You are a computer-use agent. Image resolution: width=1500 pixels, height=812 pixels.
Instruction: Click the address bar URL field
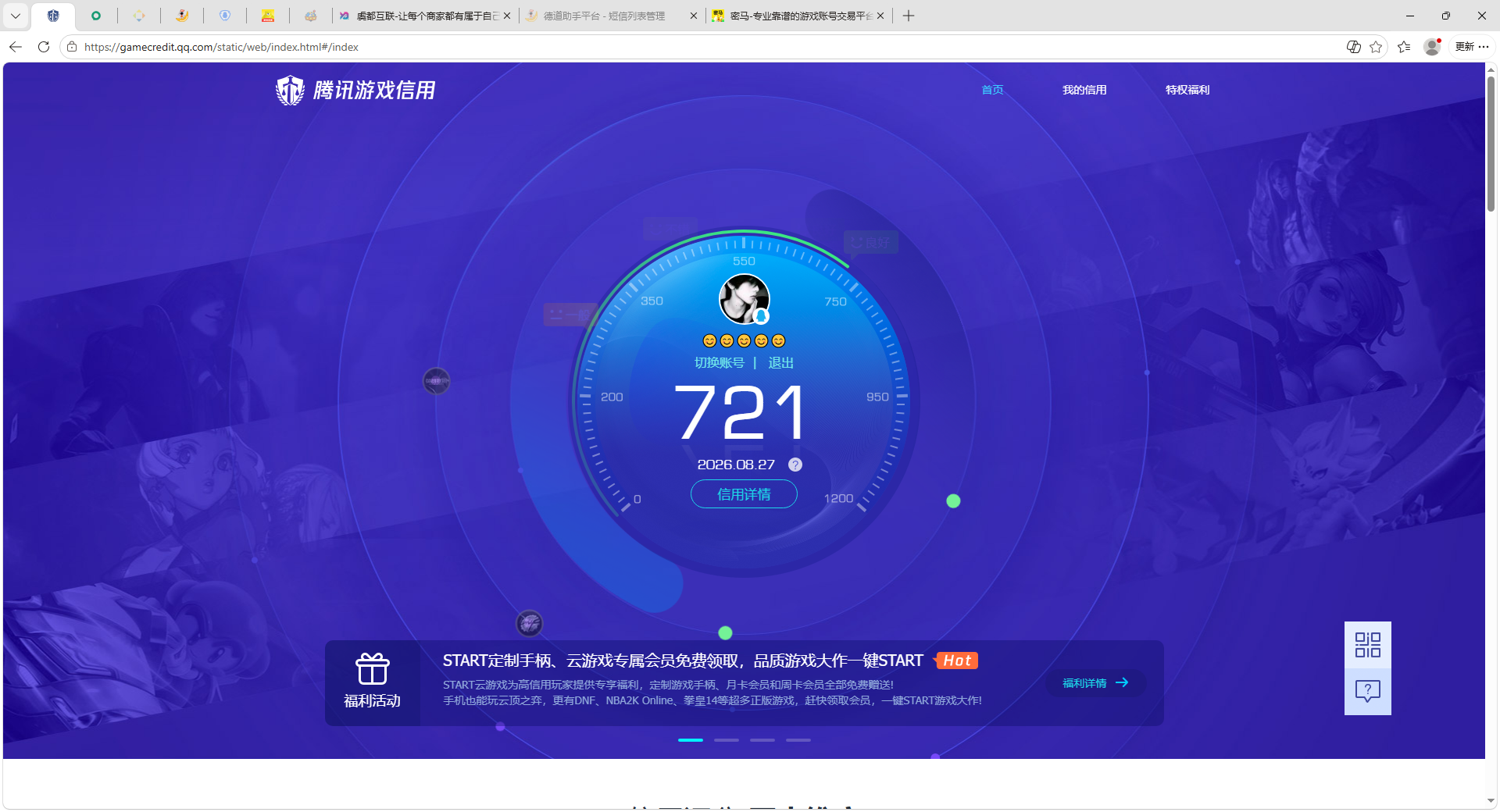pos(703,47)
